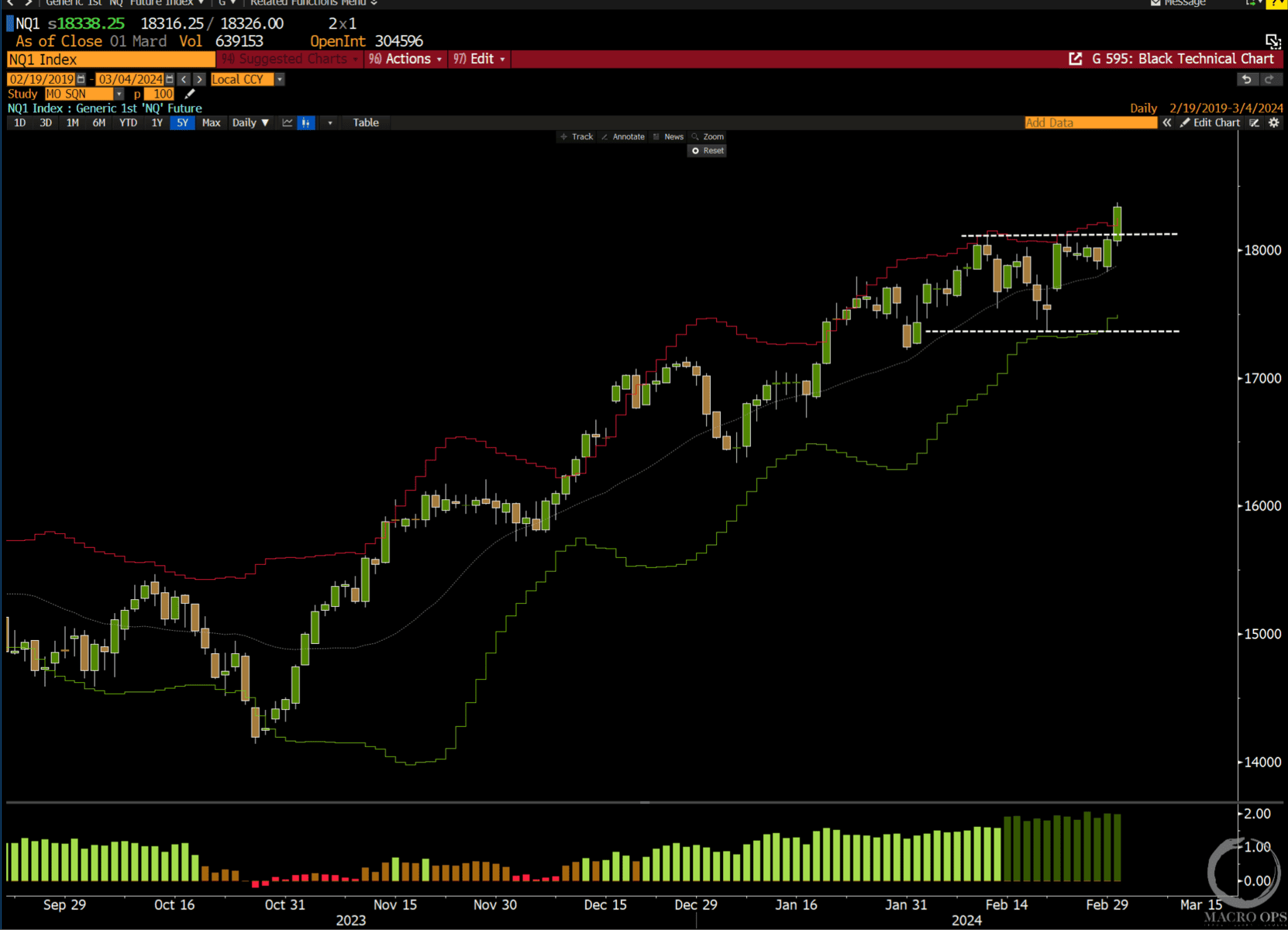Open the Edit menu
The width and height of the screenshot is (1288, 930).
pos(479,59)
